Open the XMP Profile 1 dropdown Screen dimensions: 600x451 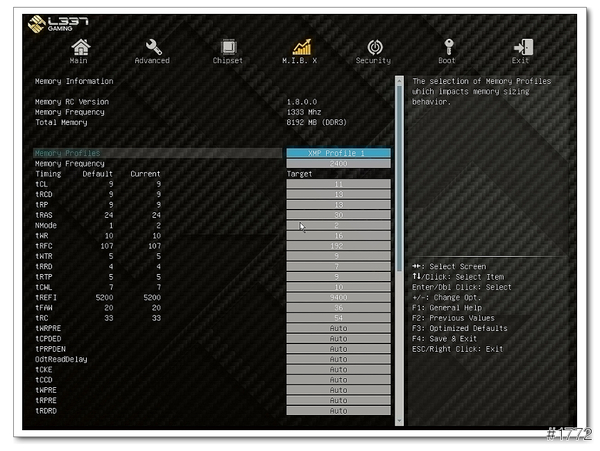339,153
